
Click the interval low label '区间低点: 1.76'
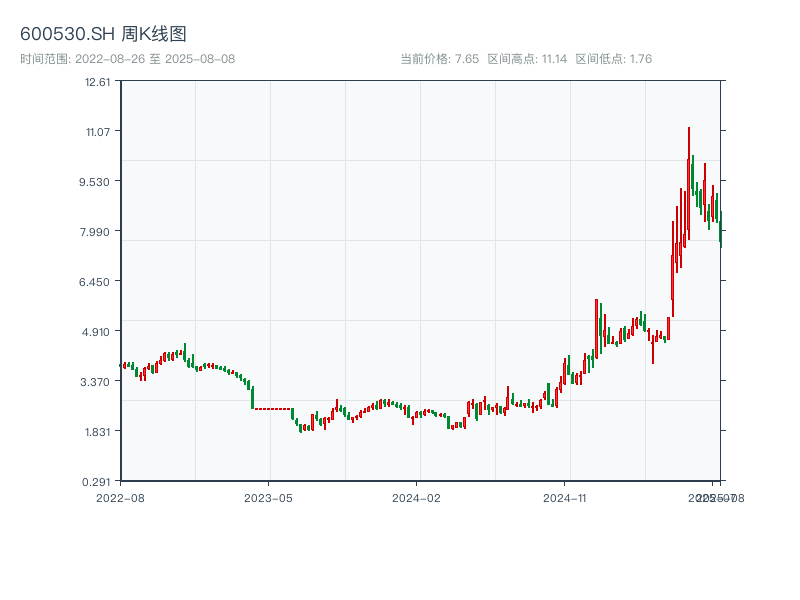click(x=614, y=59)
